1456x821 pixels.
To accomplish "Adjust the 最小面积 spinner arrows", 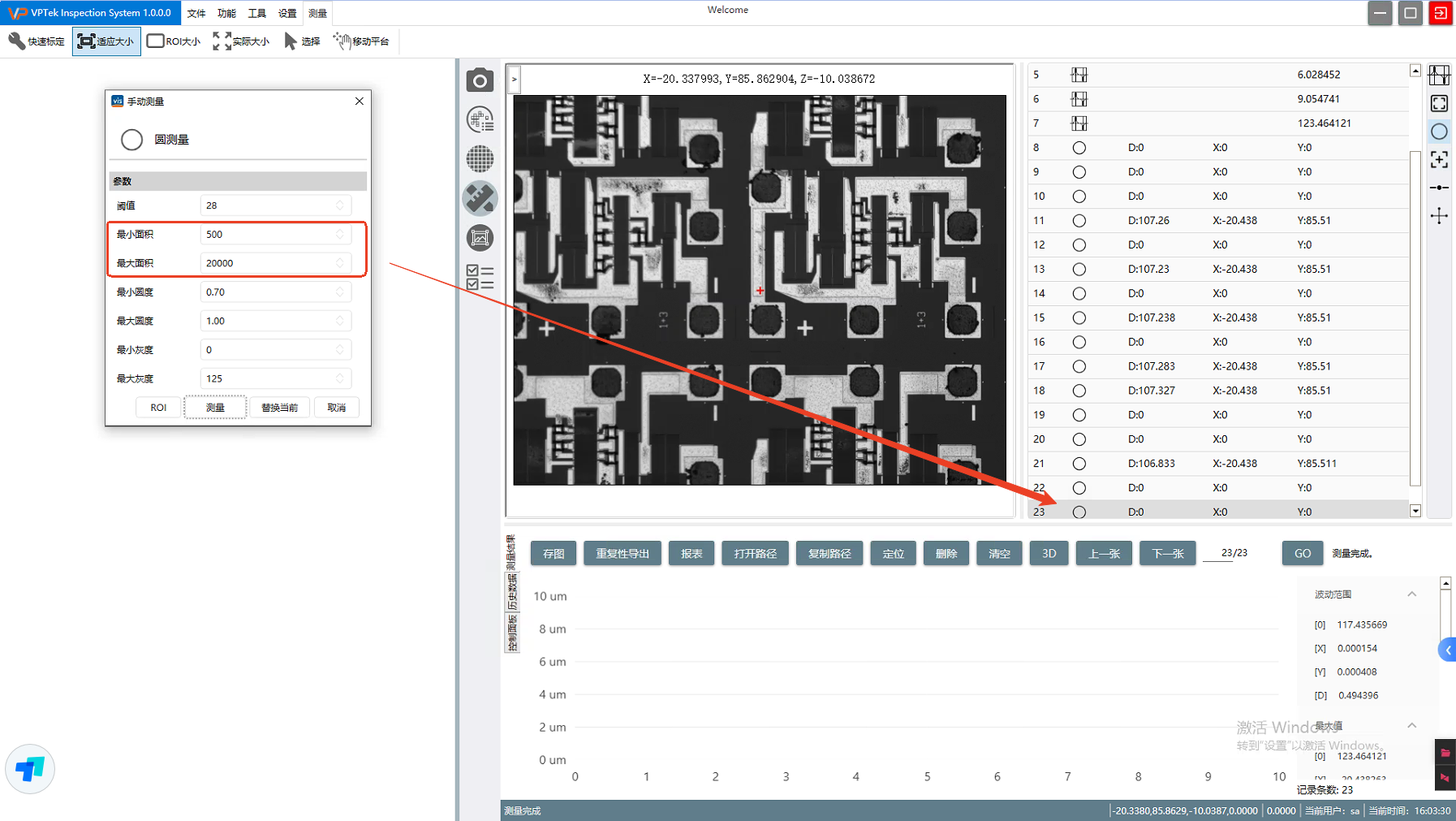I will click(x=340, y=234).
